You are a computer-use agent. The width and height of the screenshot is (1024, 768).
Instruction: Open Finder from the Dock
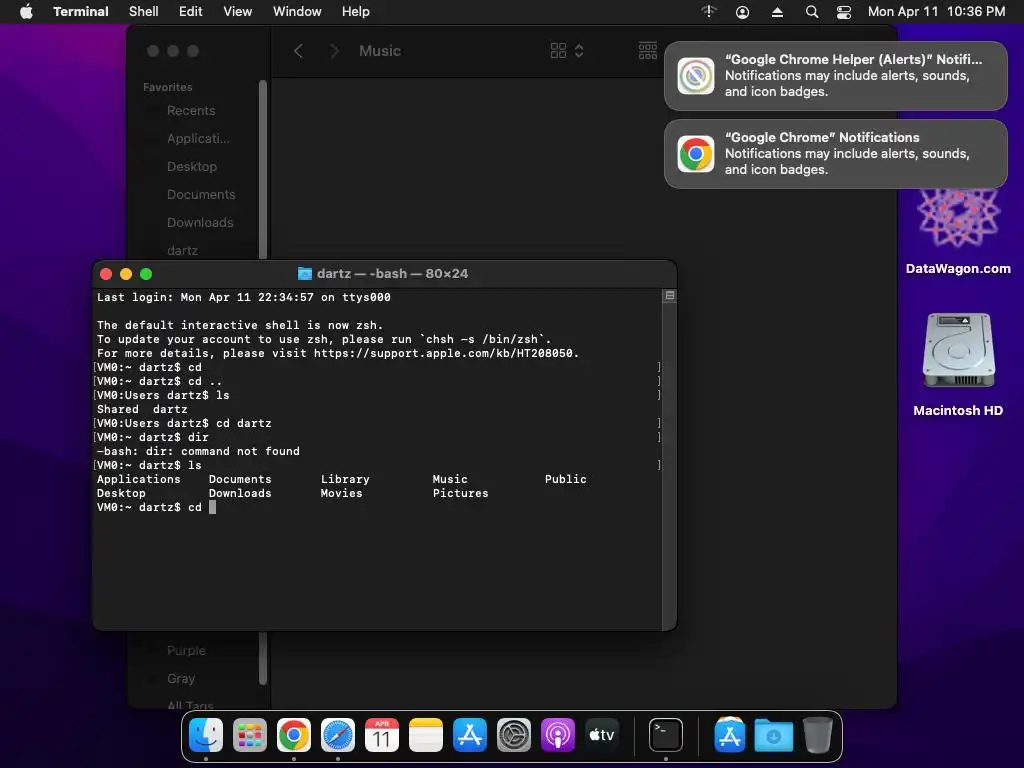coord(206,735)
